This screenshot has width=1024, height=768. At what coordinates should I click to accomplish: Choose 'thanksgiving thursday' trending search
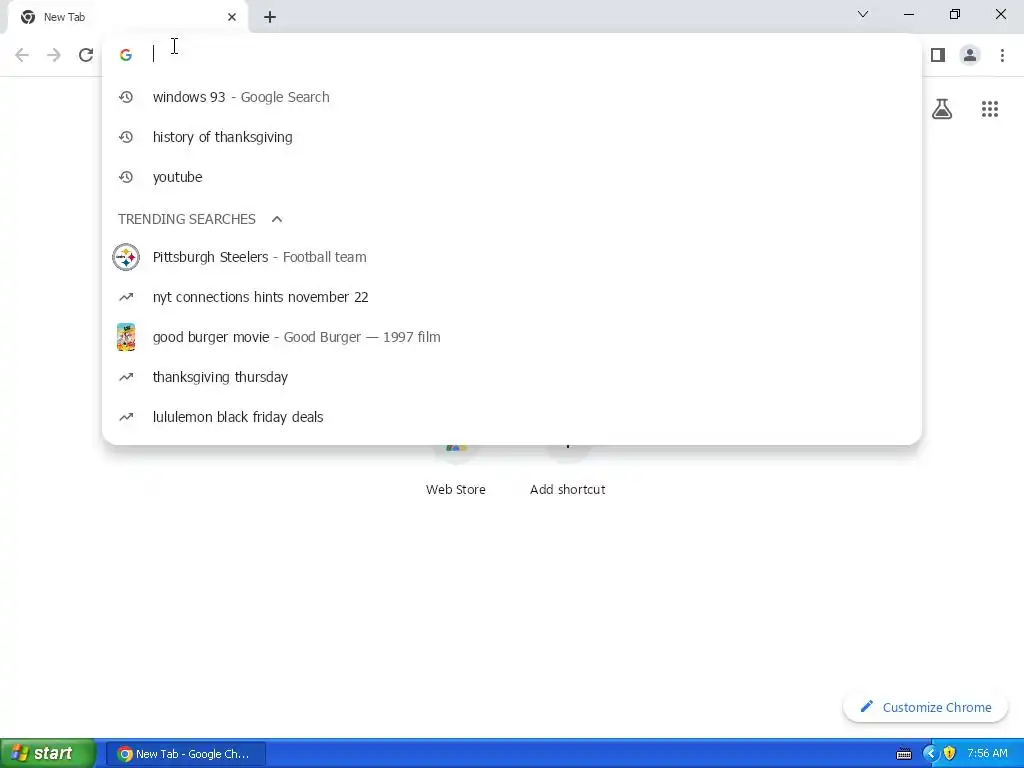pos(512,377)
